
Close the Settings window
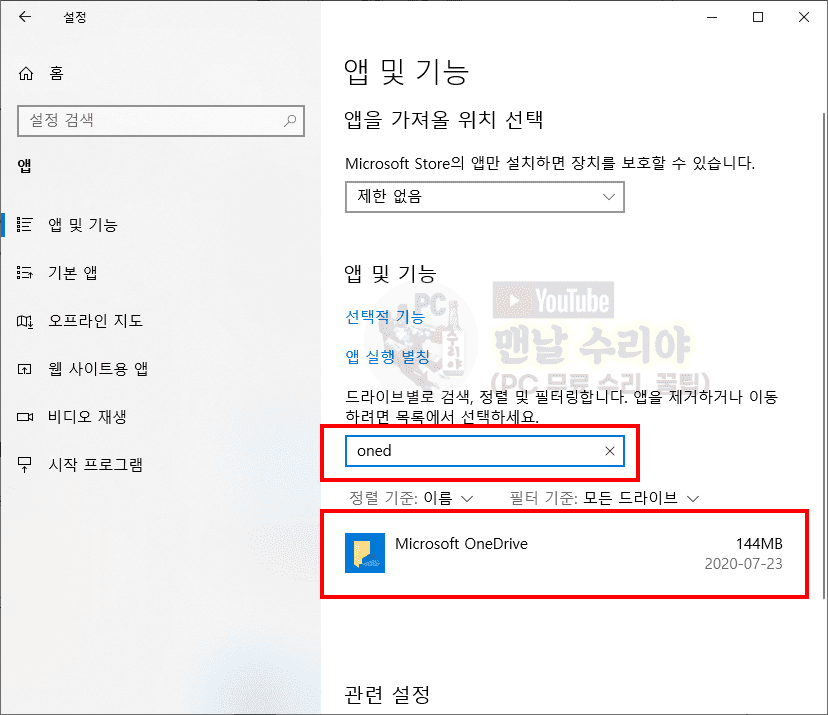(804, 17)
